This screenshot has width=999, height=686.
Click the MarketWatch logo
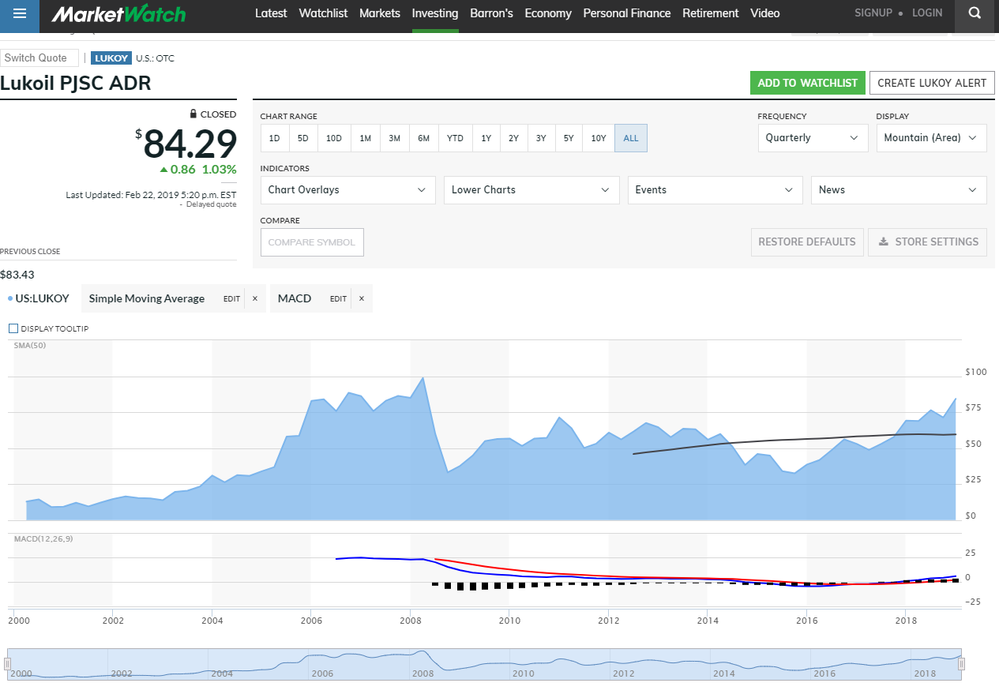coord(119,15)
